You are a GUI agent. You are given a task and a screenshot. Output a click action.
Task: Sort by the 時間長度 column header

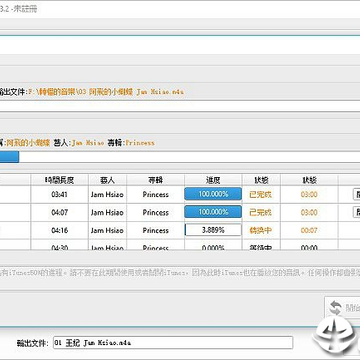click(x=60, y=180)
